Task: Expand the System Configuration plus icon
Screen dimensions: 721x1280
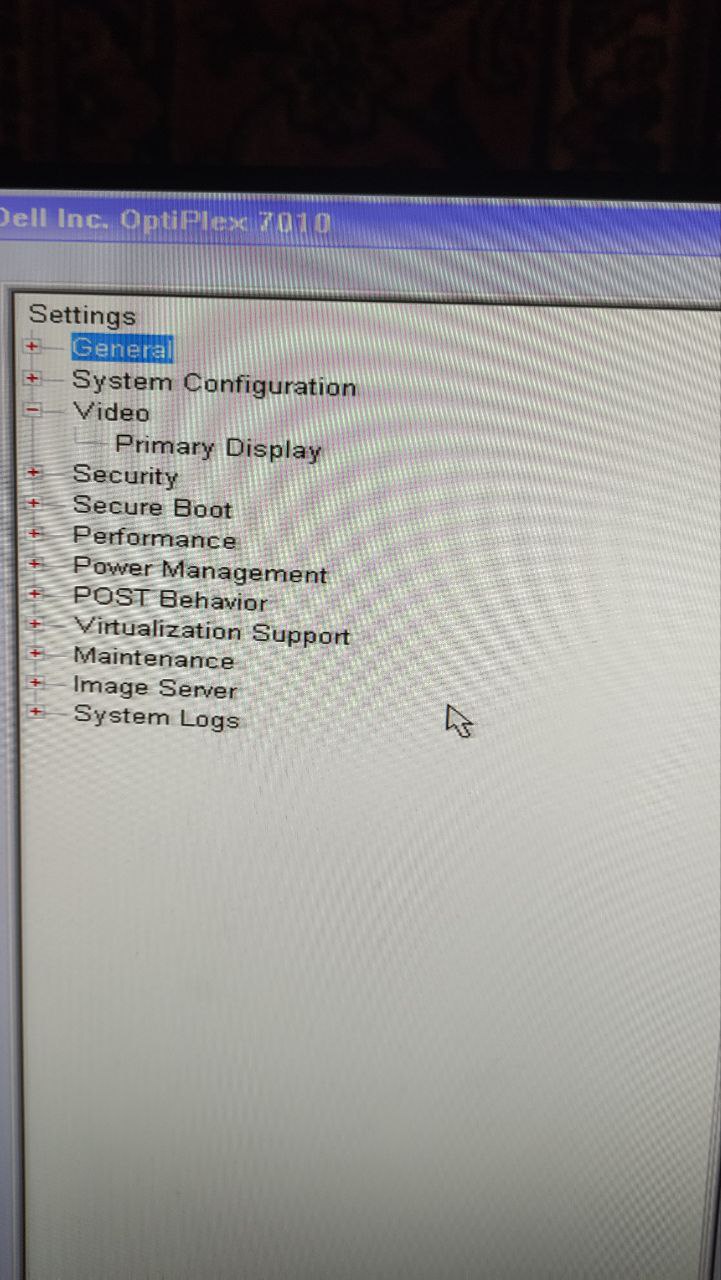Action: pyautogui.click(x=32, y=379)
